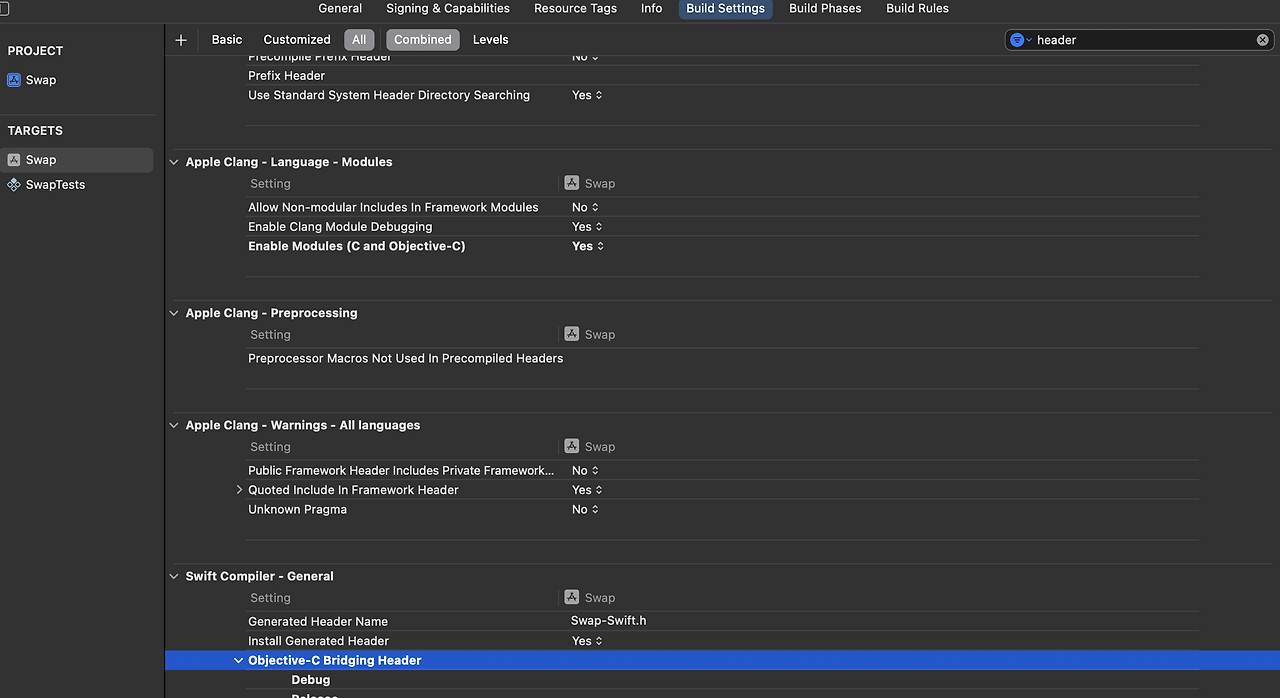Collapse Apple Clang Warnings All languages section
The height and width of the screenshot is (698, 1280).
174,425
